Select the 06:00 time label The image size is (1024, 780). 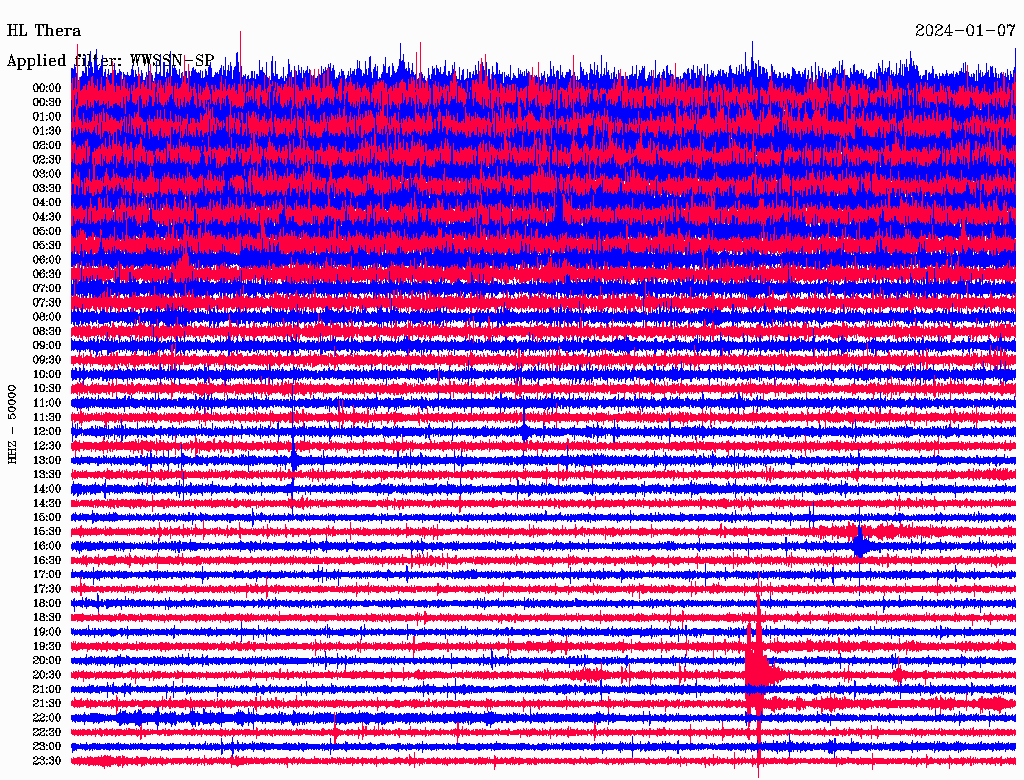[47, 260]
